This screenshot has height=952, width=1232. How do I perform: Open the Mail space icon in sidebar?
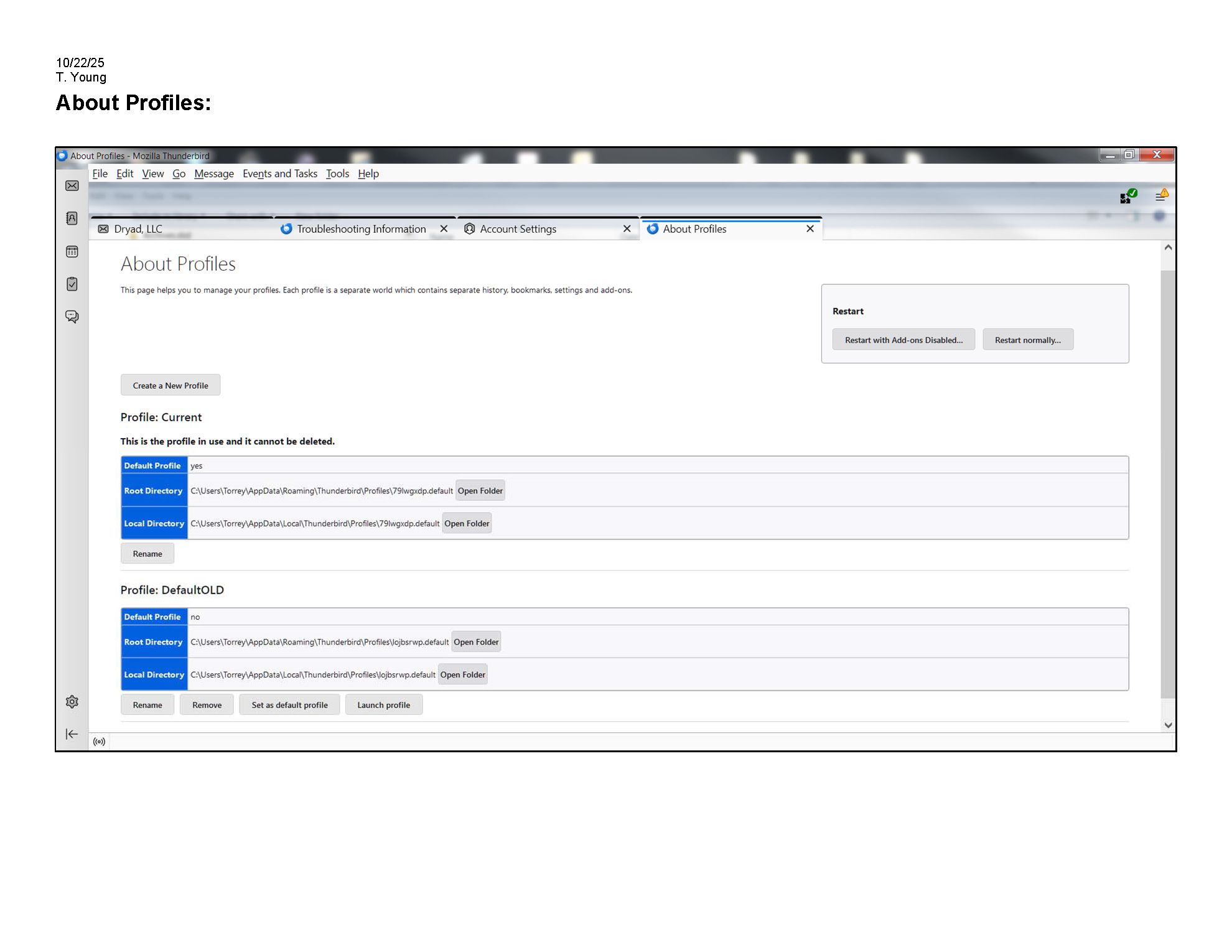[x=72, y=186]
